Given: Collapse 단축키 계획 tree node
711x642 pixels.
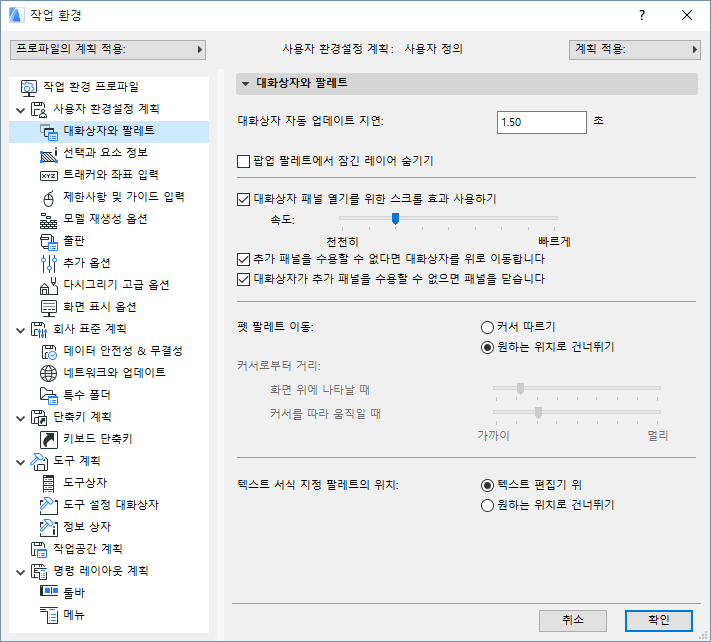Looking at the screenshot, I should pos(20,418).
